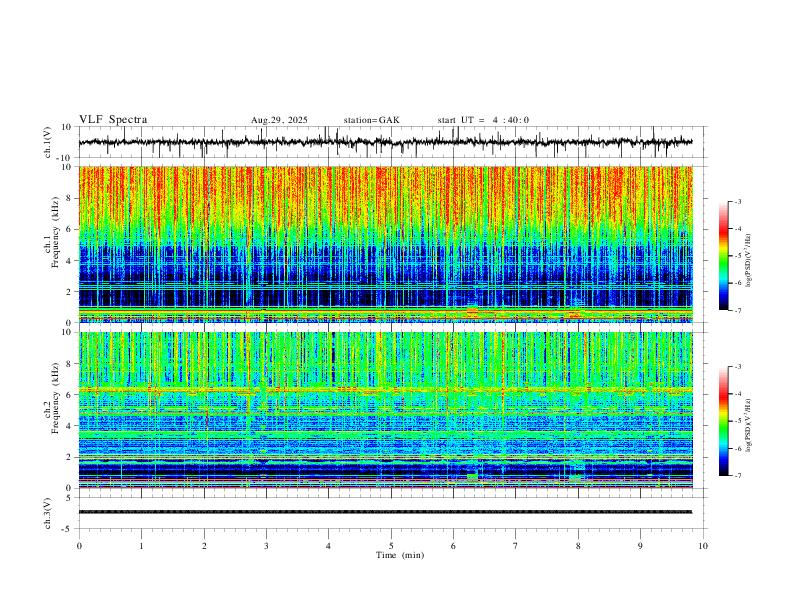Image resolution: width=792 pixels, height=612 pixels.
Task: Click the ch.2 "Frequency (kHz)" axis label
Action: [55, 398]
